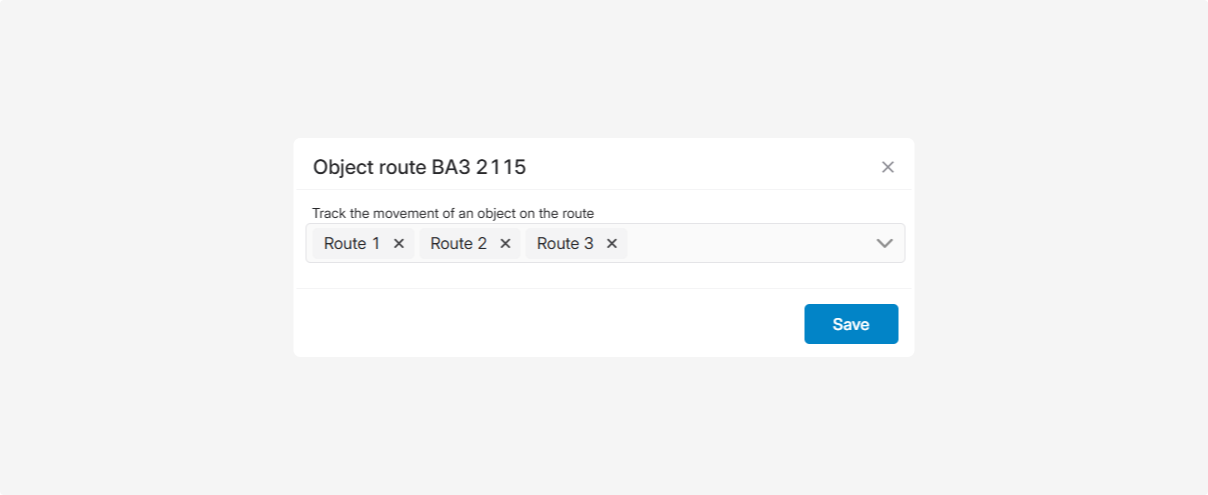Select the Route 1 tag label
The image size is (1208, 495).
352,243
